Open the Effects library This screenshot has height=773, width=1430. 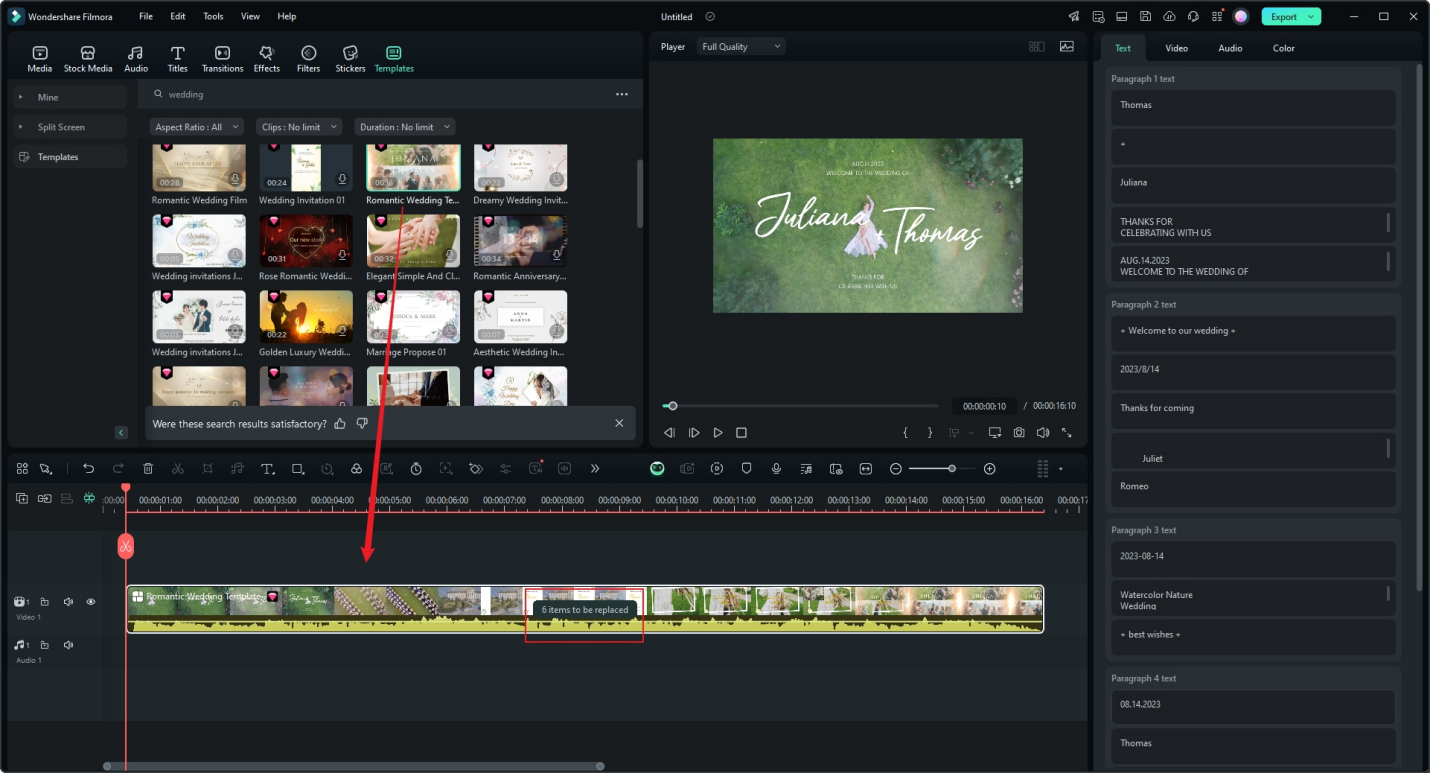(x=266, y=59)
